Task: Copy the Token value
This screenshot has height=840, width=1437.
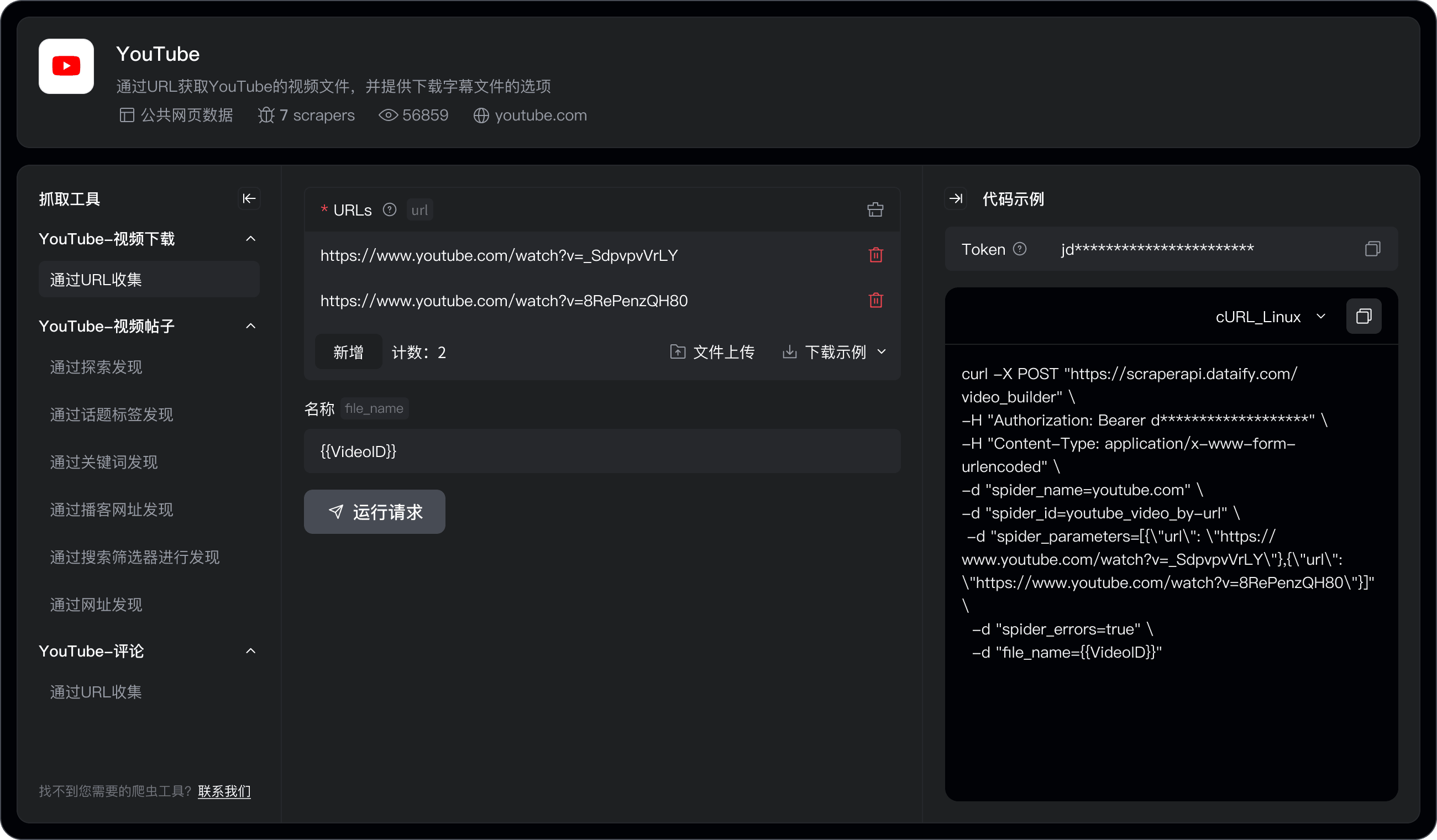Action: pyautogui.click(x=1373, y=249)
